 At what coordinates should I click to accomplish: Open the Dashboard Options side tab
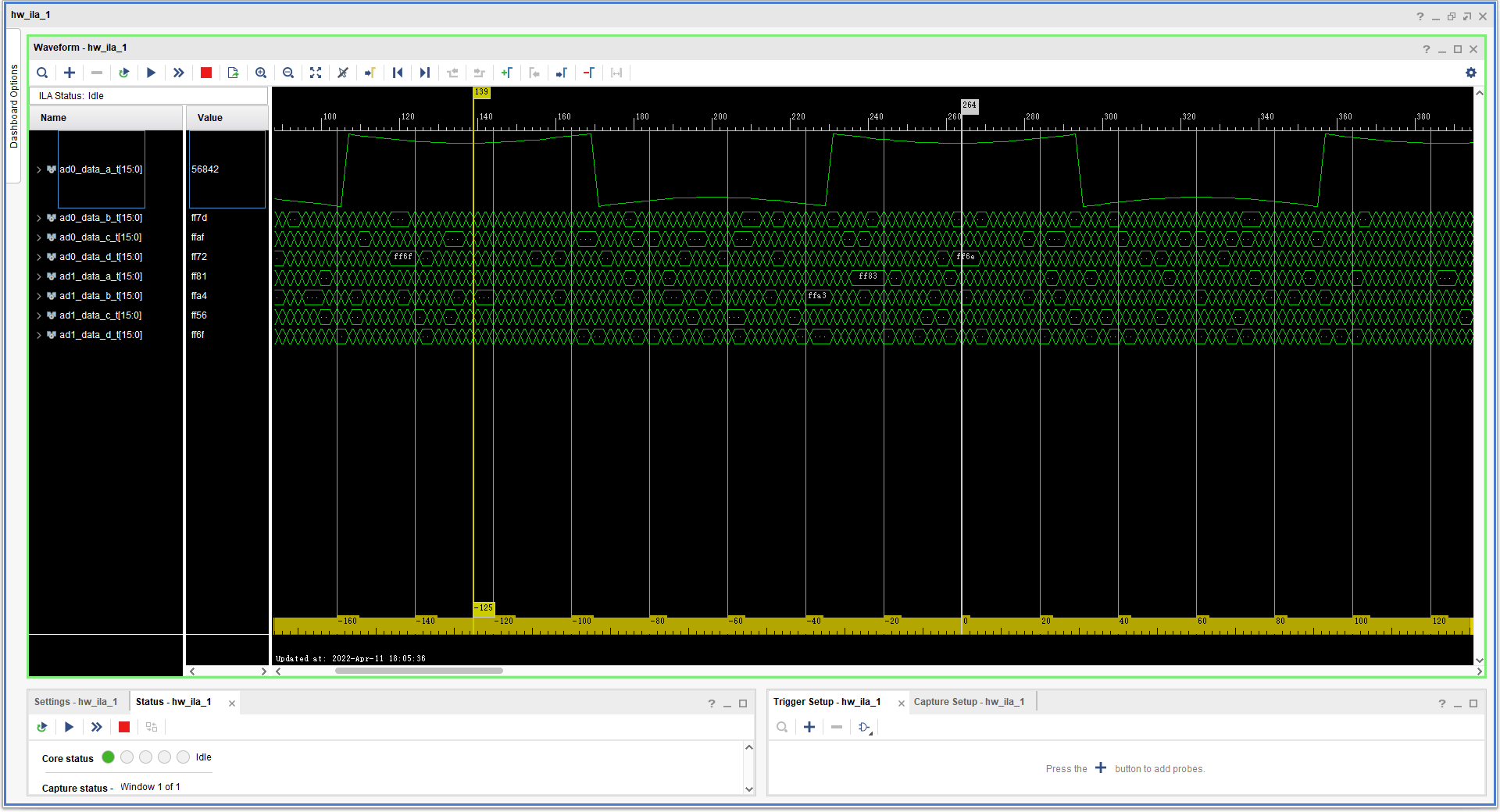point(13,106)
